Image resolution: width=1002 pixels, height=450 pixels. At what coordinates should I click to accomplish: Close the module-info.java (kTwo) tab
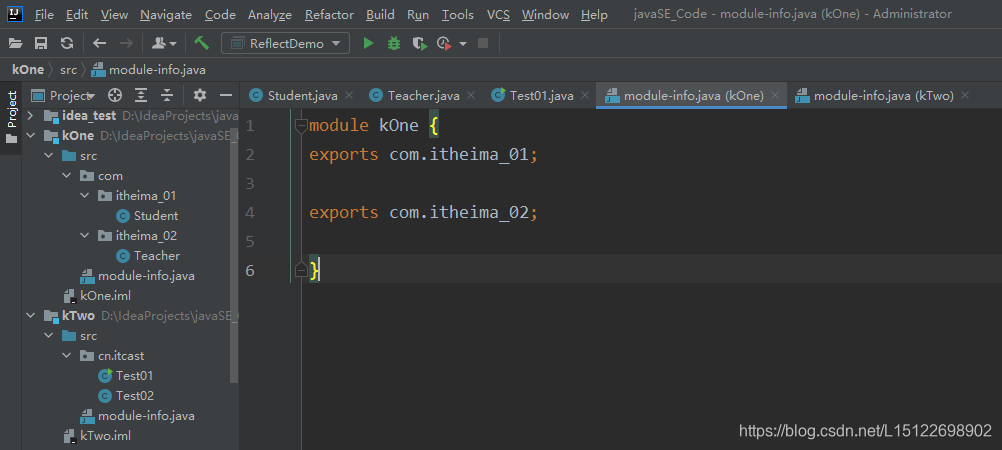[x=965, y=95]
